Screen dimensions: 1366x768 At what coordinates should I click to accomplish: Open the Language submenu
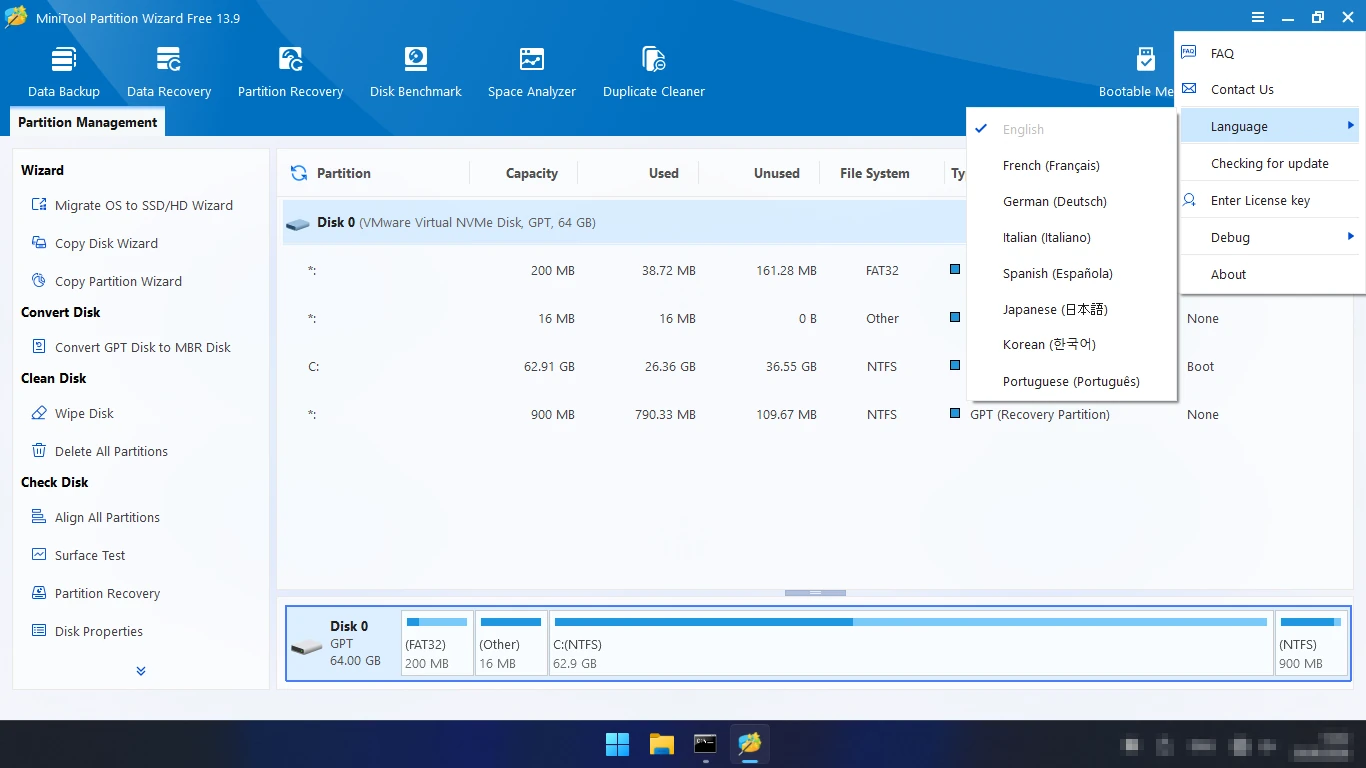[1270, 126]
